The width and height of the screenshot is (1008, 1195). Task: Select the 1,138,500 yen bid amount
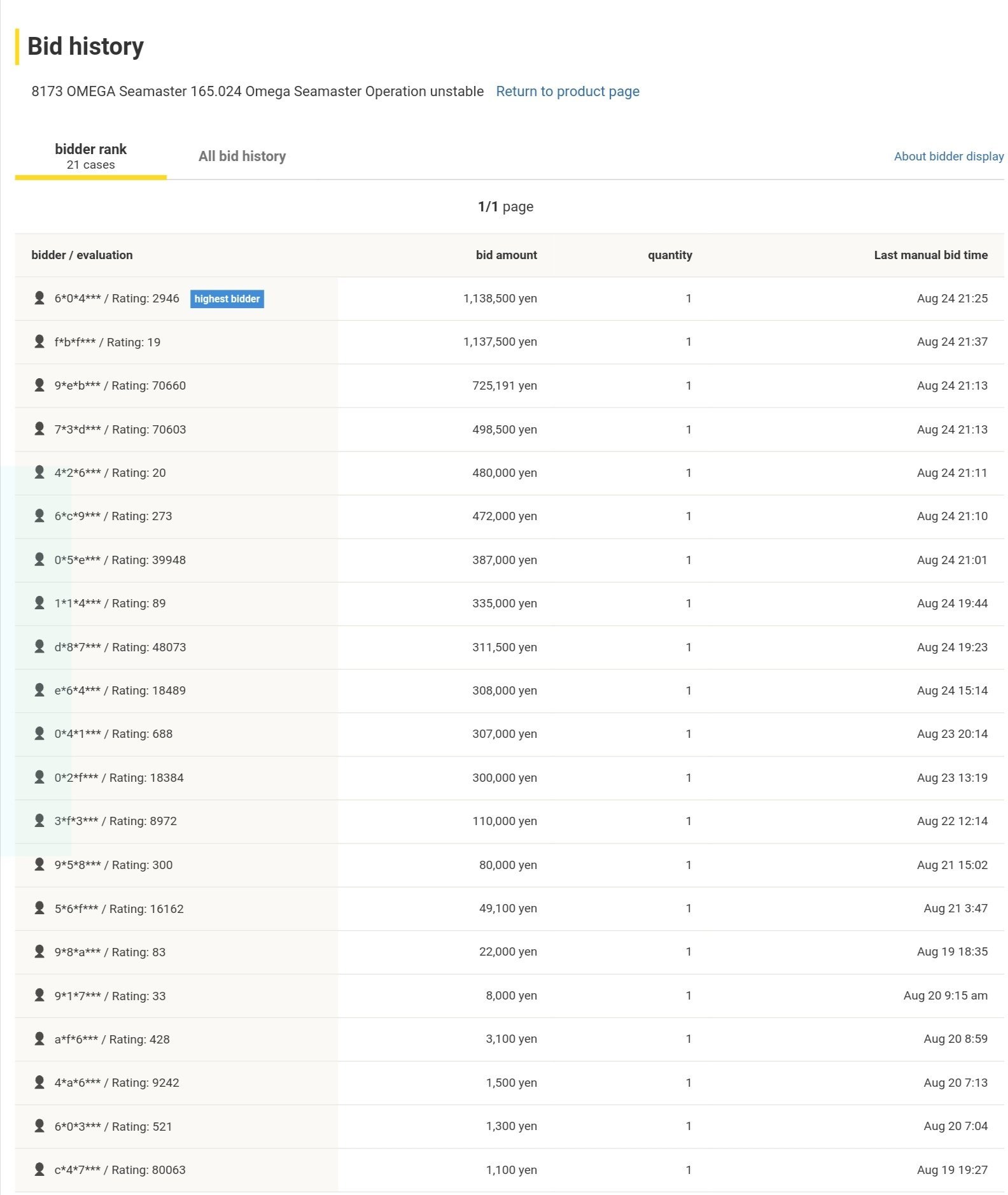500,299
